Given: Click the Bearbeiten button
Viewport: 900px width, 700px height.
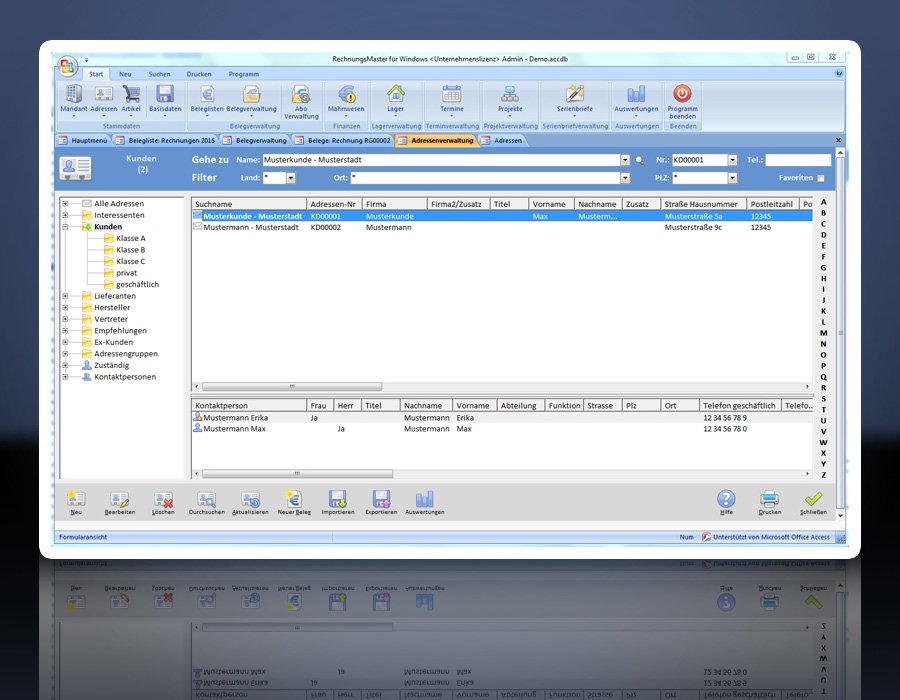Looking at the screenshot, I should [x=120, y=499].
